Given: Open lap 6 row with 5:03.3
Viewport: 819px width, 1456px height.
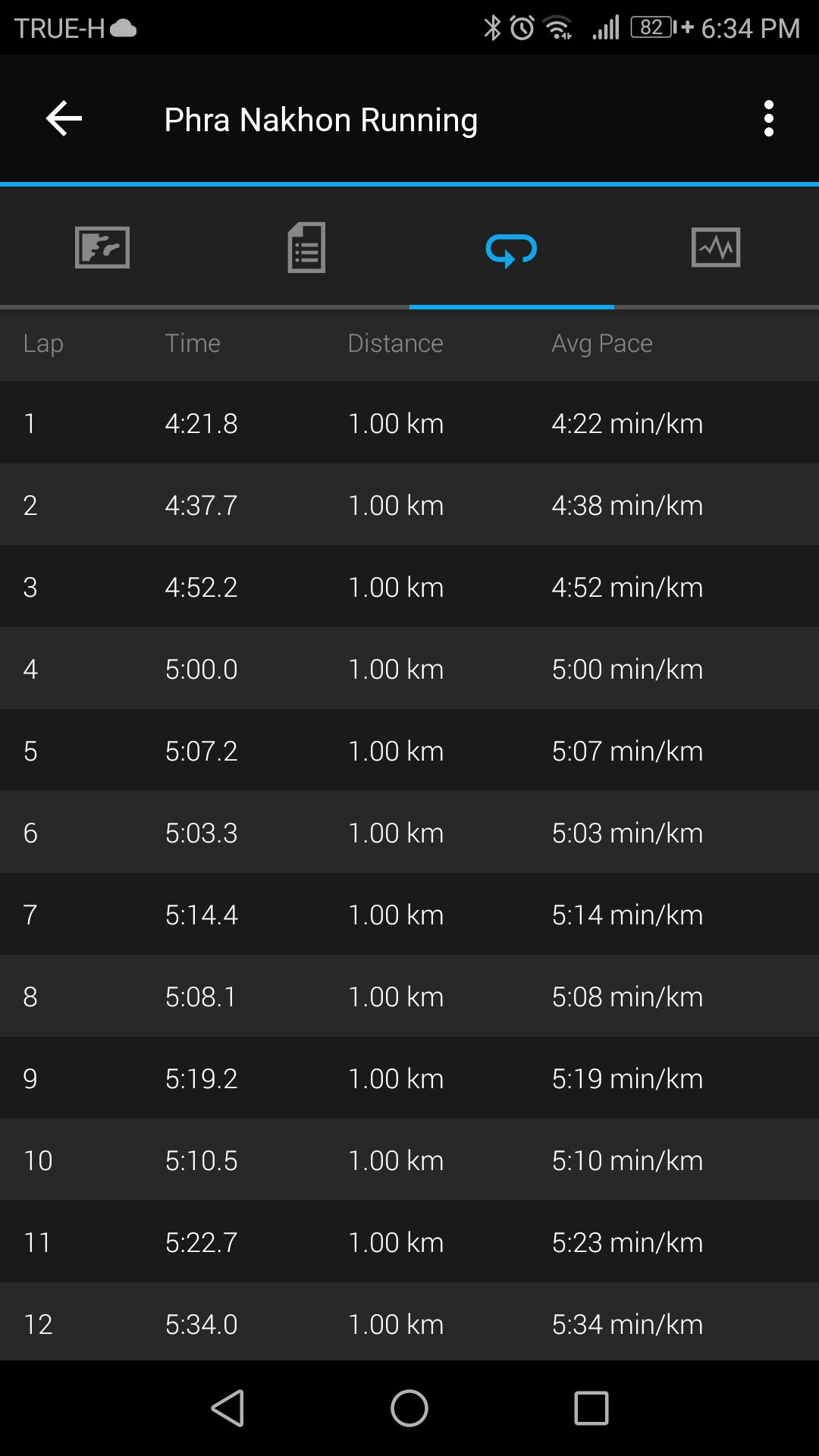Looking at the screenshot, I should 409,833.
